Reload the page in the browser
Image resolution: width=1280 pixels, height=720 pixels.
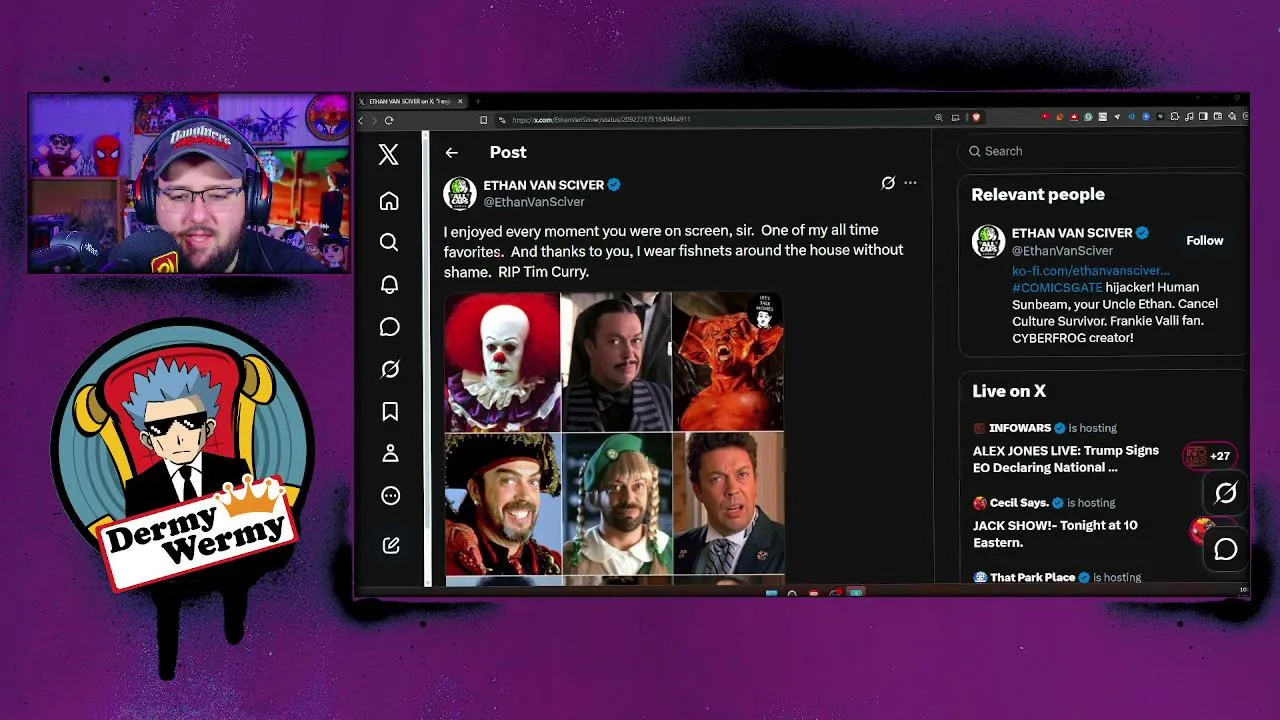pos(389,120)
